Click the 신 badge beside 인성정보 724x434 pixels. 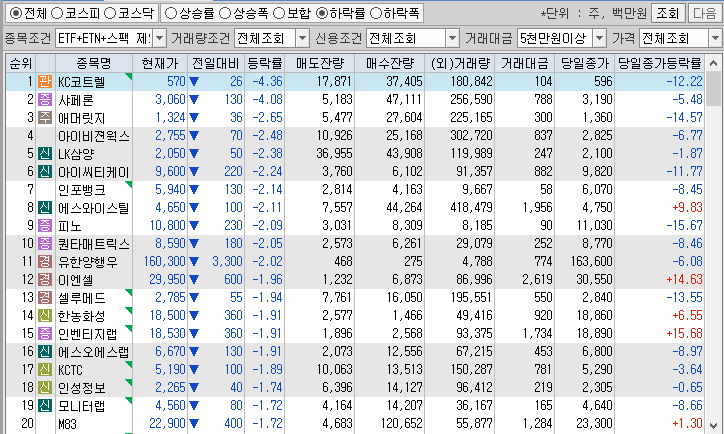point(45,388)
